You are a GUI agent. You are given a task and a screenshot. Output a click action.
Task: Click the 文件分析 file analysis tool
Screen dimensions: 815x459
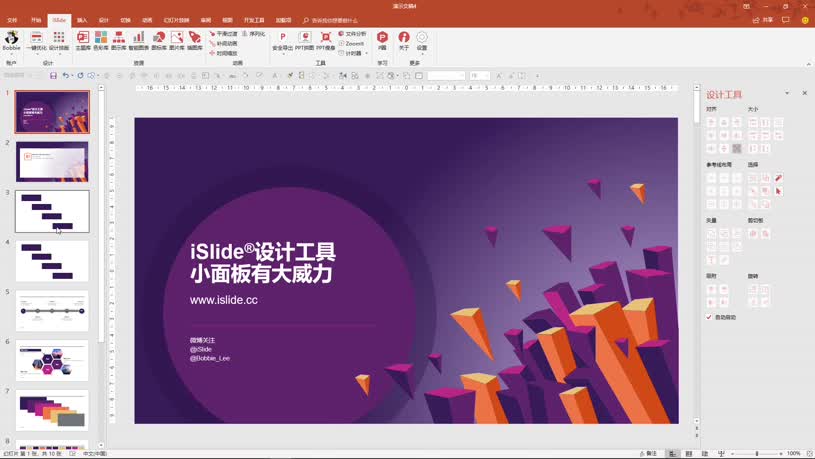pyautogui.click(x=352, y=34)
